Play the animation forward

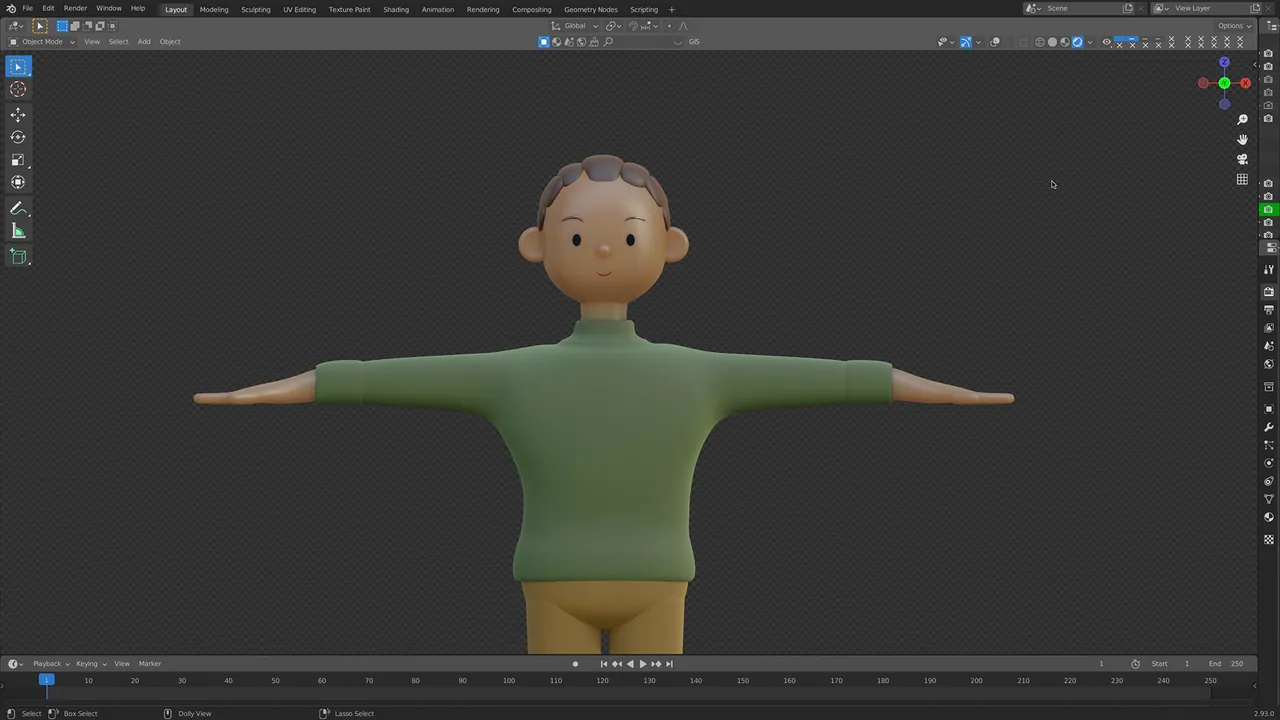tap(642, 664)
